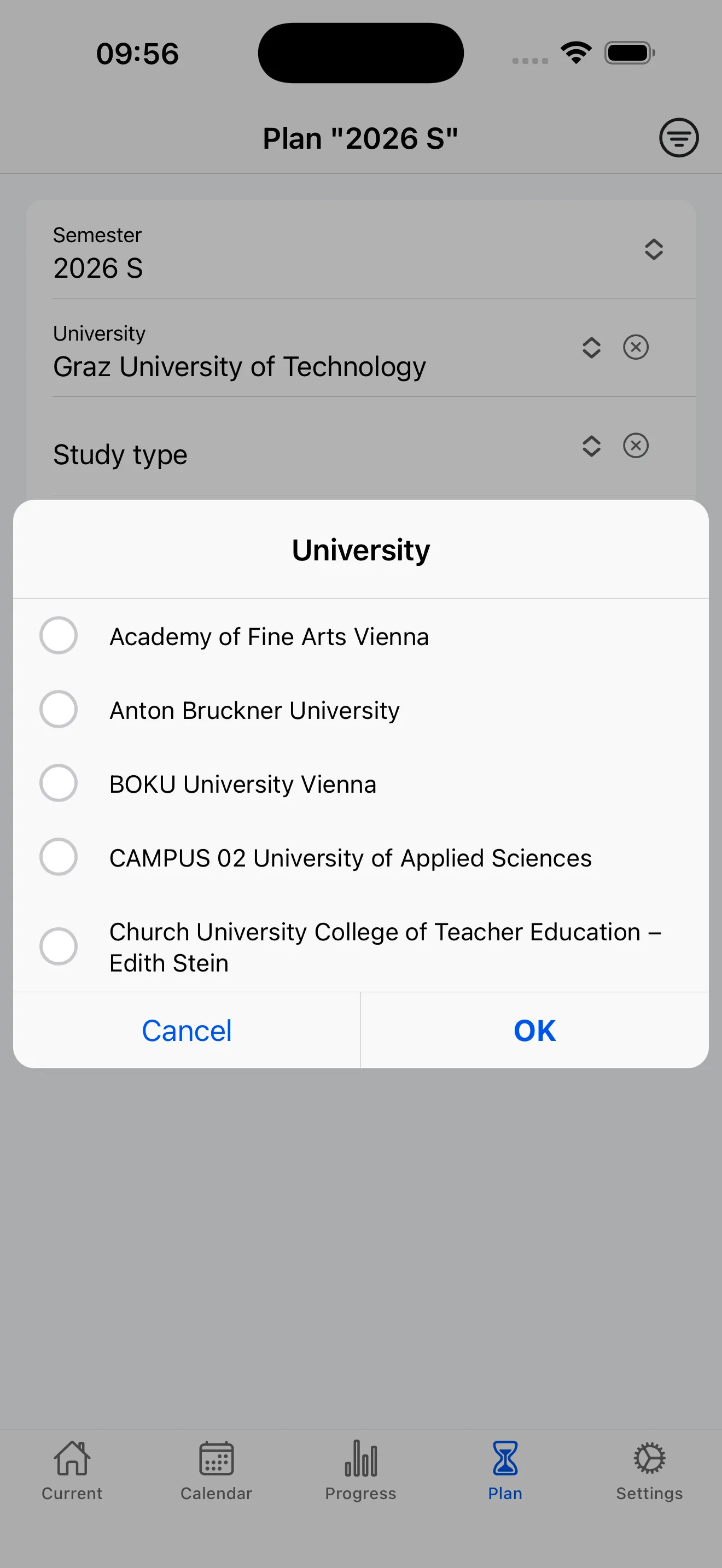Screen dimensions: 722x1568
Task: Expand the Study type dropdown chevrons
Action: pos(591,446)
